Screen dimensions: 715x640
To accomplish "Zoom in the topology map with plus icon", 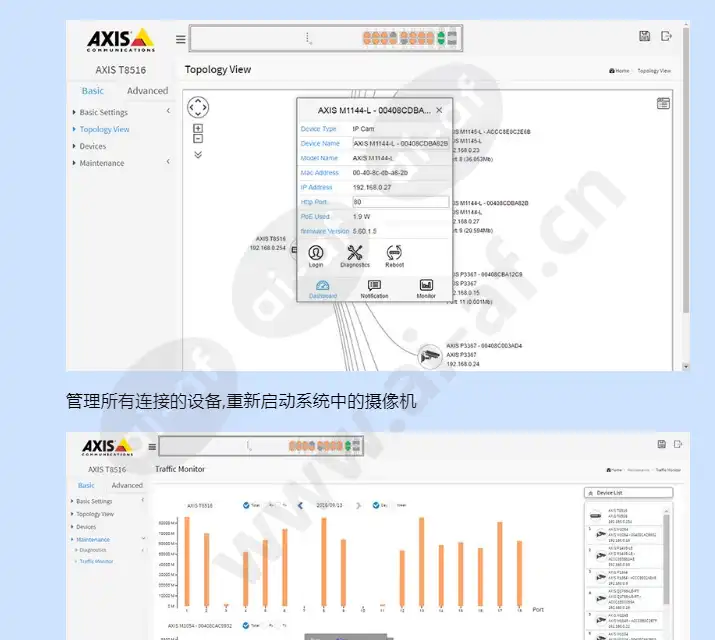I will 198,129.
